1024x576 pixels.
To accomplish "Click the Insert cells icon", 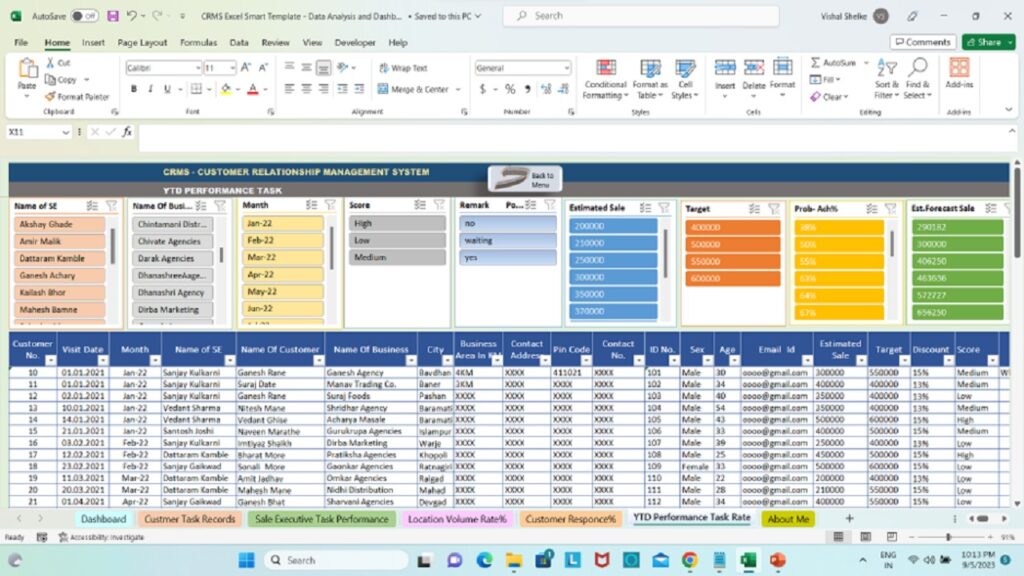I will point(725,67).
